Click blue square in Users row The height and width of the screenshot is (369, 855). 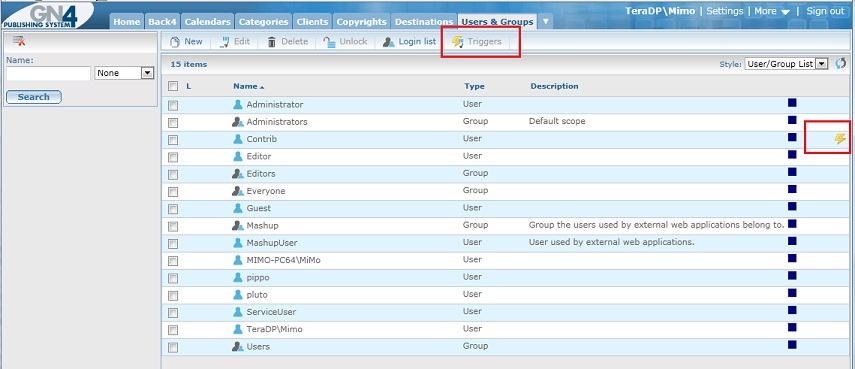pos(792,344)
